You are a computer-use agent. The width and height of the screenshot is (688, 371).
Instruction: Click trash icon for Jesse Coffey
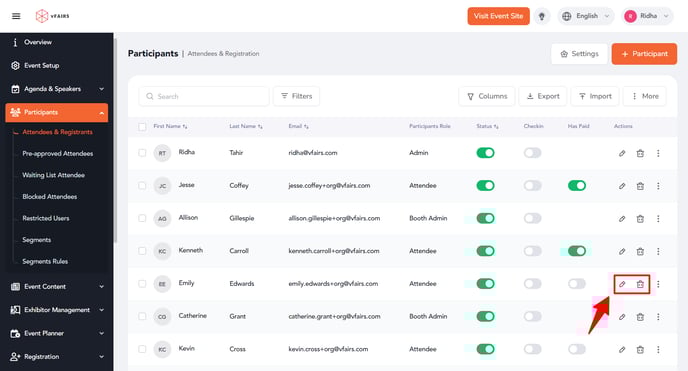coord(640,186)
